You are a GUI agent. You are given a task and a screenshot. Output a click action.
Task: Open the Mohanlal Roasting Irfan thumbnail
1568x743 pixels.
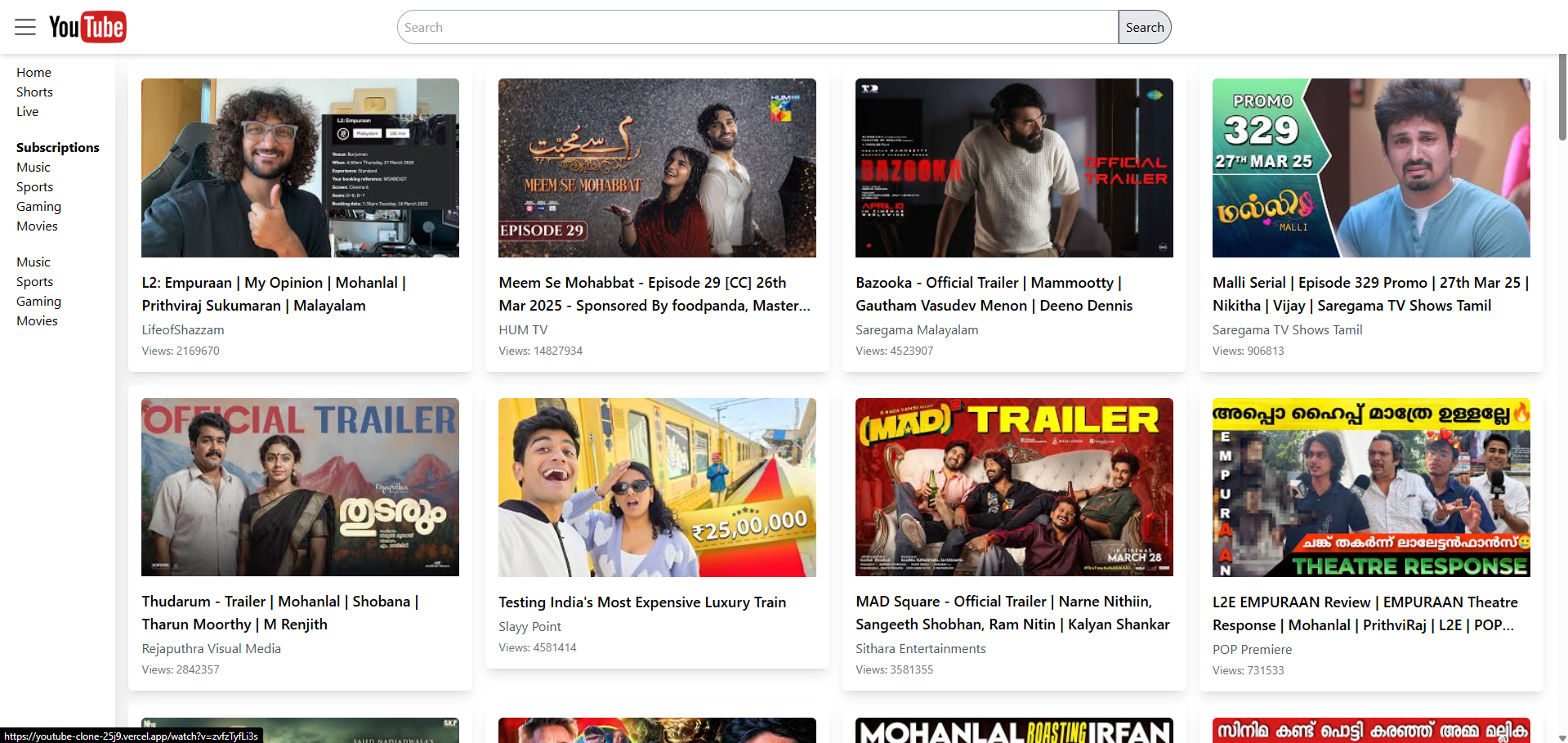tap(1014, 730)
